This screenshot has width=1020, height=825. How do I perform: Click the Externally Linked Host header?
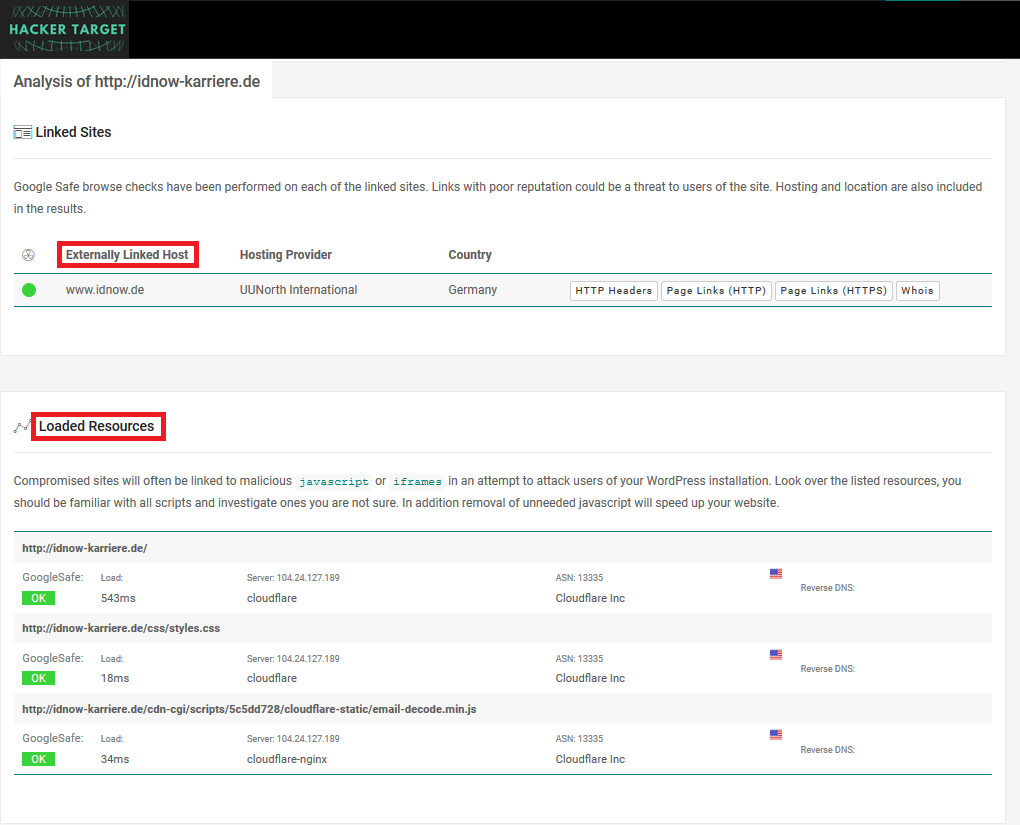tap(127, 255)
